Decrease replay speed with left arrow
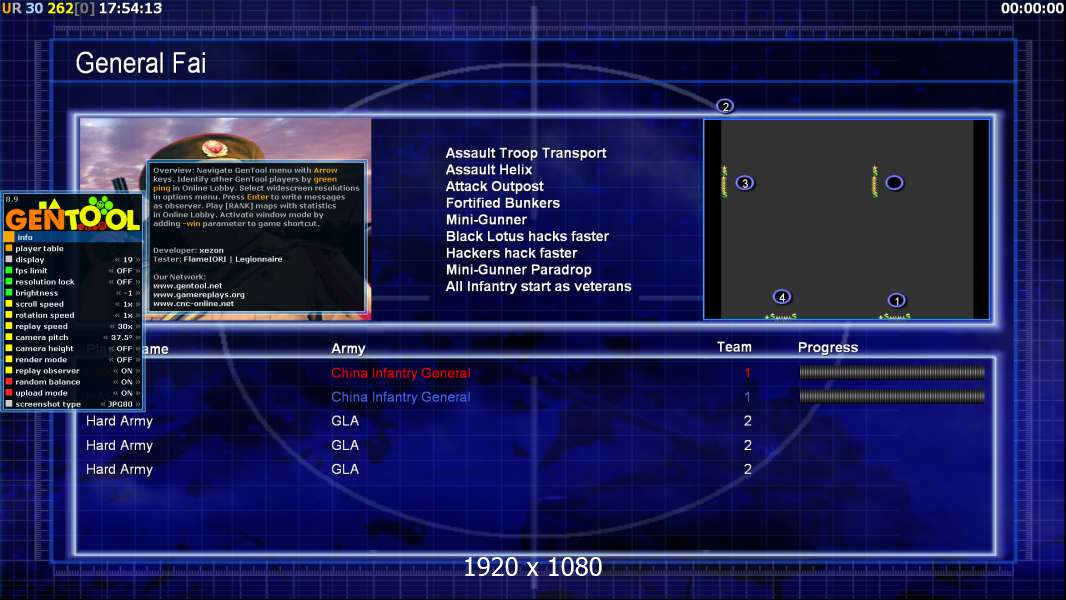The width and height of the screenshot is (1066, 600). (x=112, y=326)
